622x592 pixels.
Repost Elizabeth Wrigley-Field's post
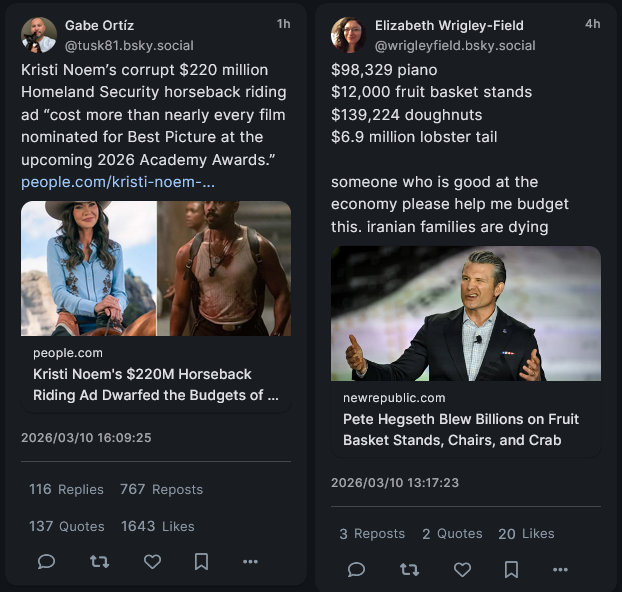409,570
